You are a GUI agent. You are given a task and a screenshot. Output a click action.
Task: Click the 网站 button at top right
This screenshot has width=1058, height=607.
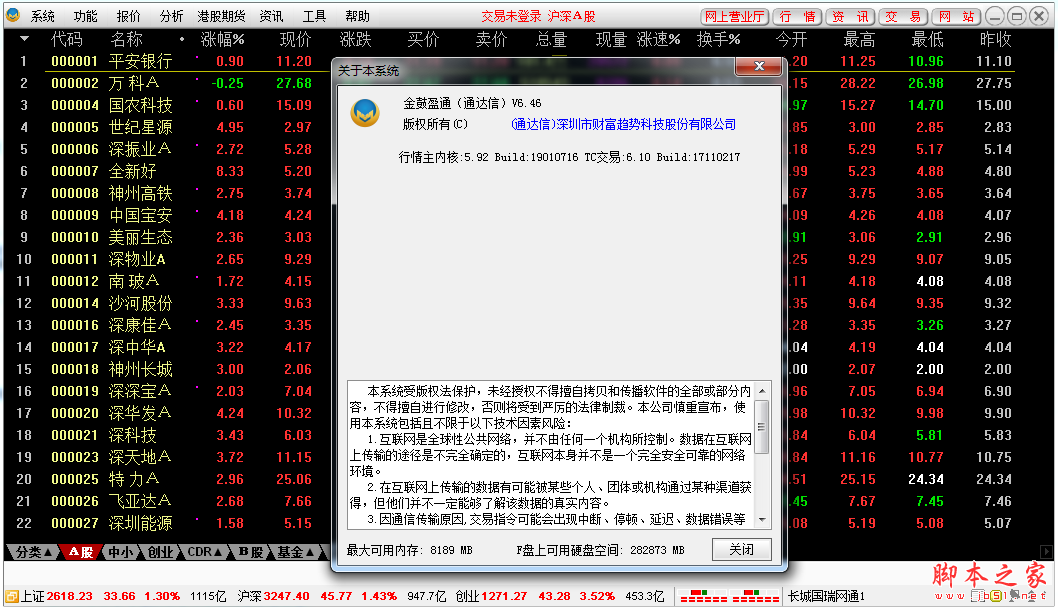956,16
